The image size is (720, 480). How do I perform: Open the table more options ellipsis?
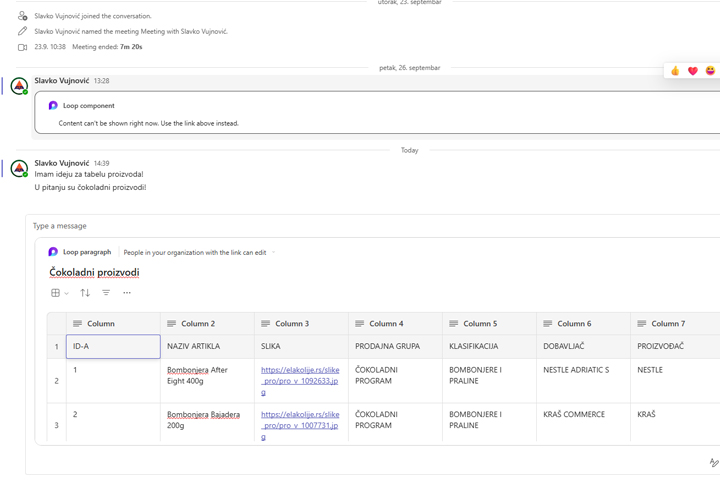tap(127, 293)
